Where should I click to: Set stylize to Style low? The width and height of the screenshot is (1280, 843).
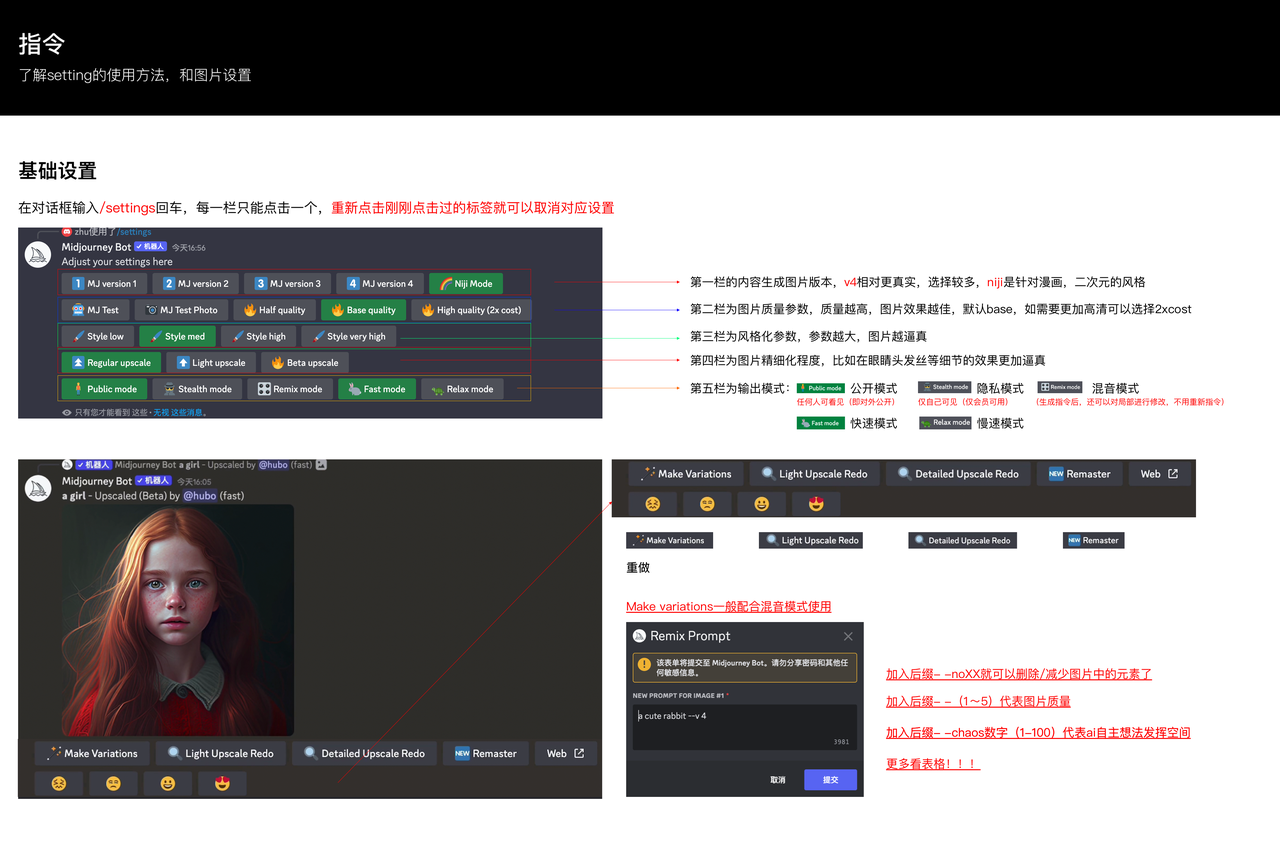(97, 336)
